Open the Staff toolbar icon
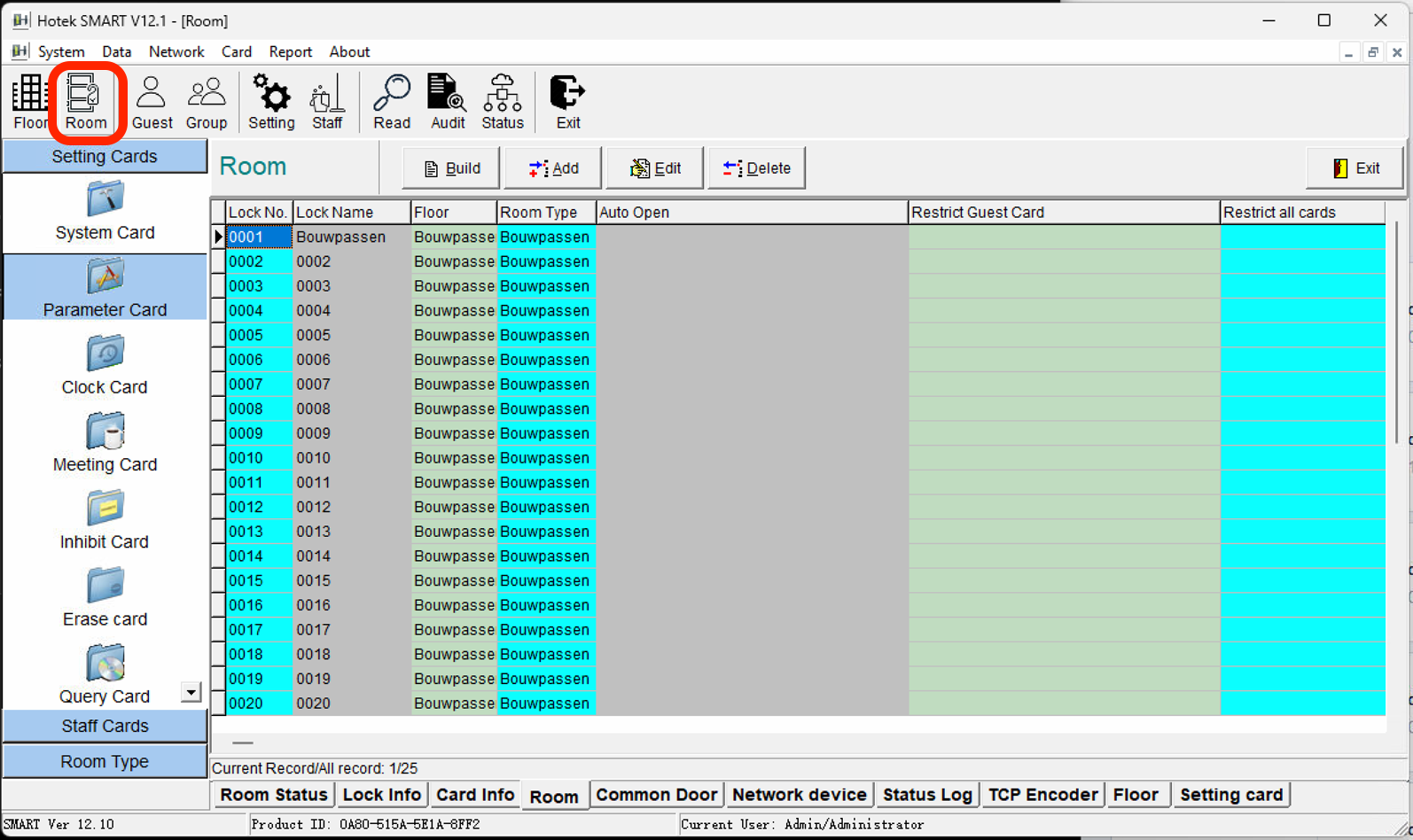This screenshot has width=1413, height=840. click(x=327, y=102)
